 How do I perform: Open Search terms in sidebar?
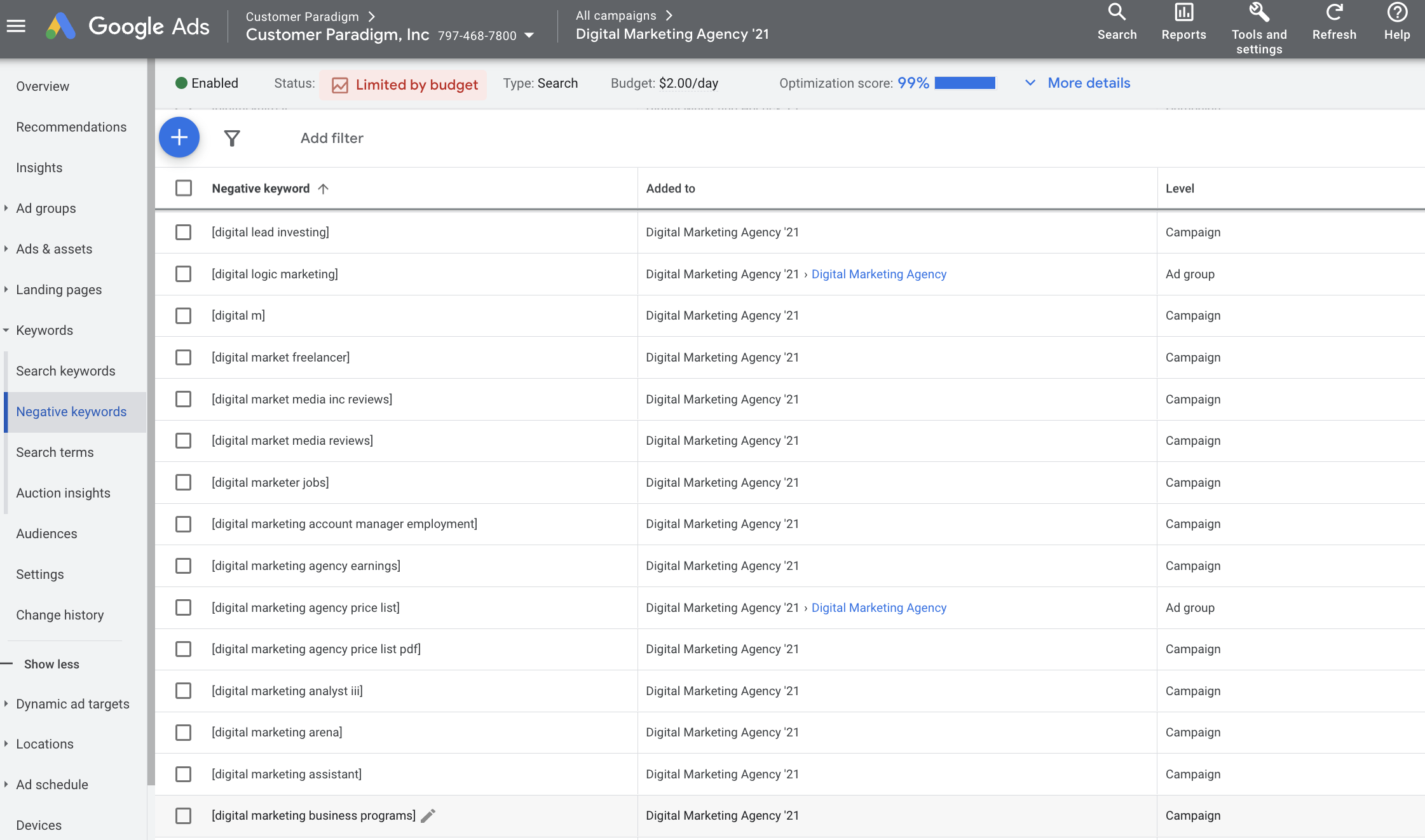(x=55, y=452)
